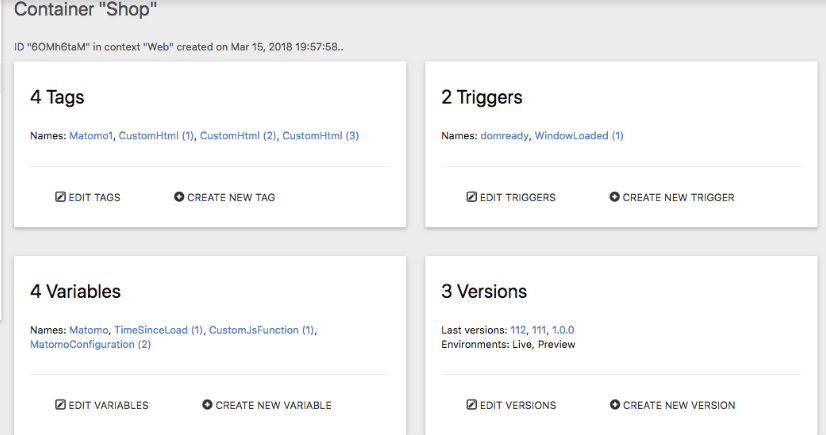Open the TimeSinceLoad (1) variable

(x=158, y=330)
